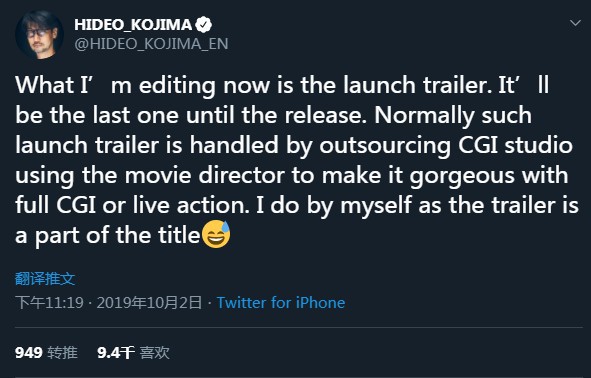Open the Twitter for iPhone source link

(x=281, y=303)
